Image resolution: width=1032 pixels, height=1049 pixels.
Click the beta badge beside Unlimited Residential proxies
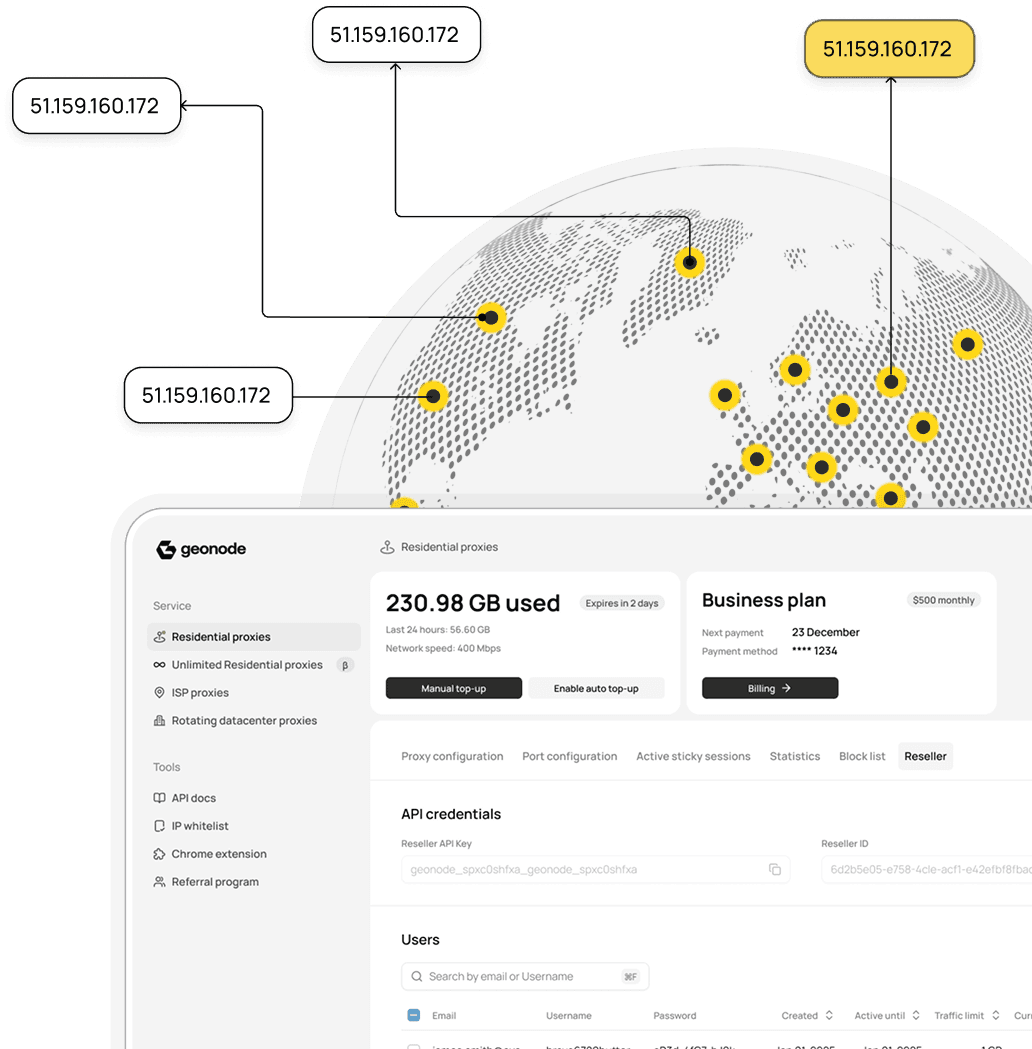pos(345,665)
